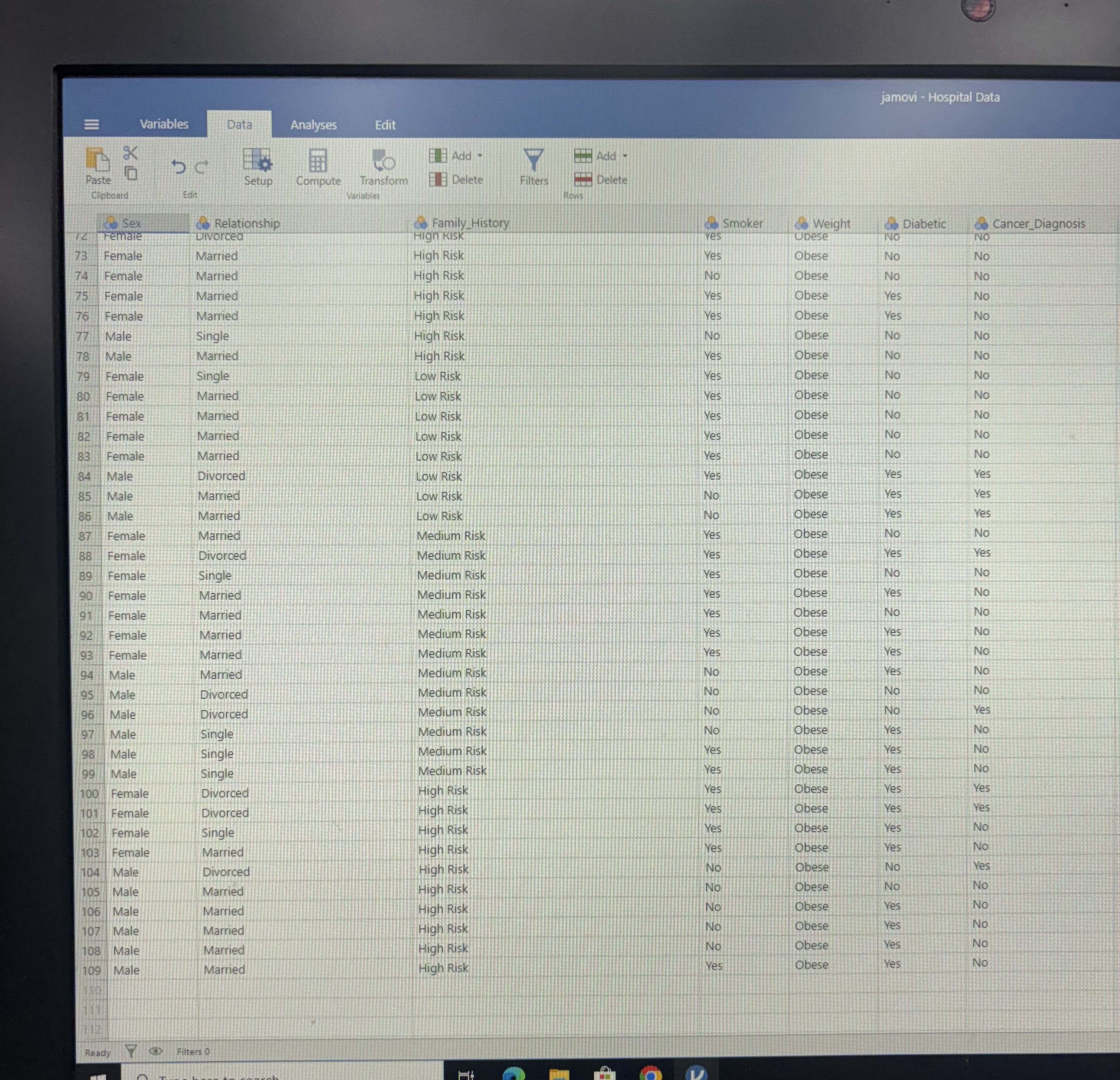Toggle the filter icon in the status bar
The width and height of the screenshot is (1120, 1080).
tap(131, 1051)
